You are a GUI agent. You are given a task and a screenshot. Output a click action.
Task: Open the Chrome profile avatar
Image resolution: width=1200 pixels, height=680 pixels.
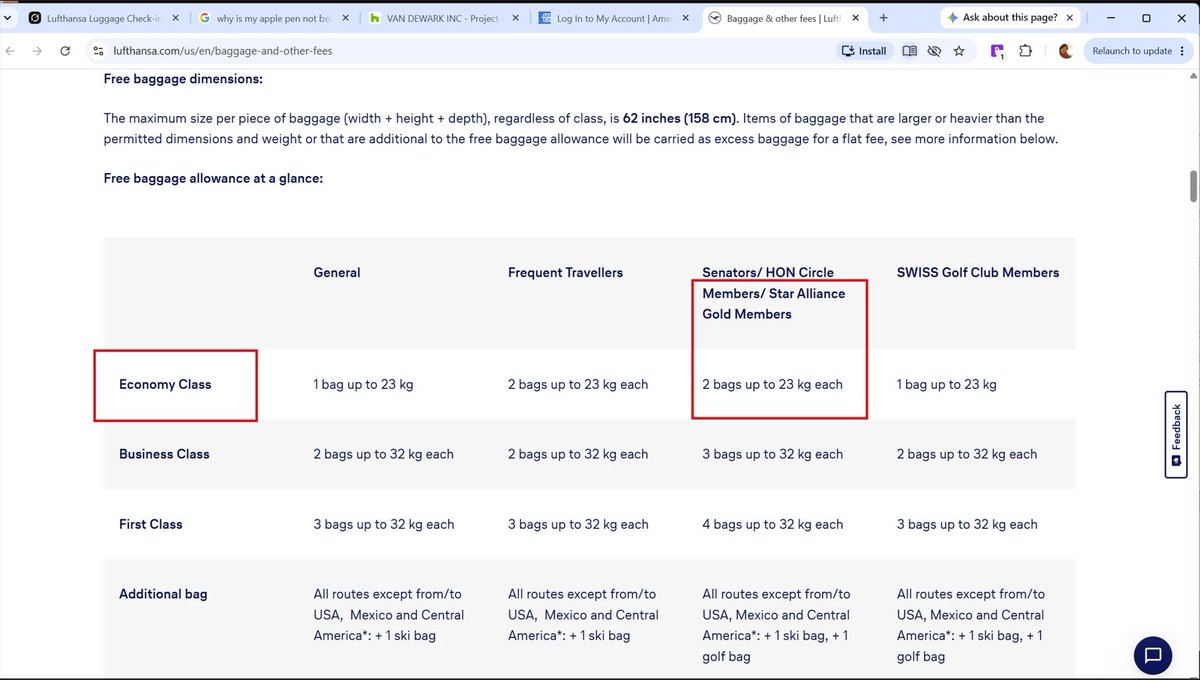click(1065, 51)
